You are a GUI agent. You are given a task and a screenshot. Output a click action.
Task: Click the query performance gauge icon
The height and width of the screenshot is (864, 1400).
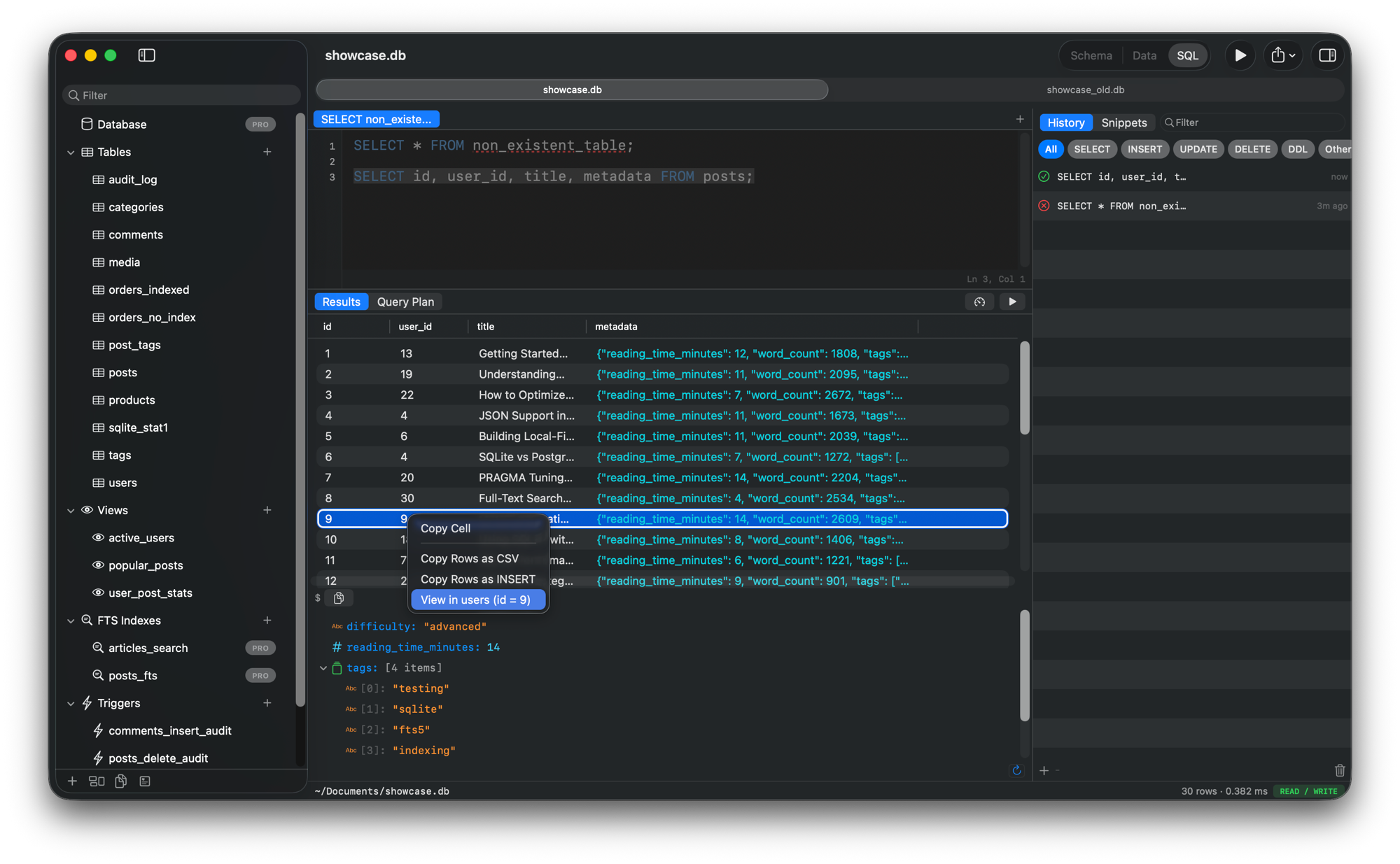(979, 302)
